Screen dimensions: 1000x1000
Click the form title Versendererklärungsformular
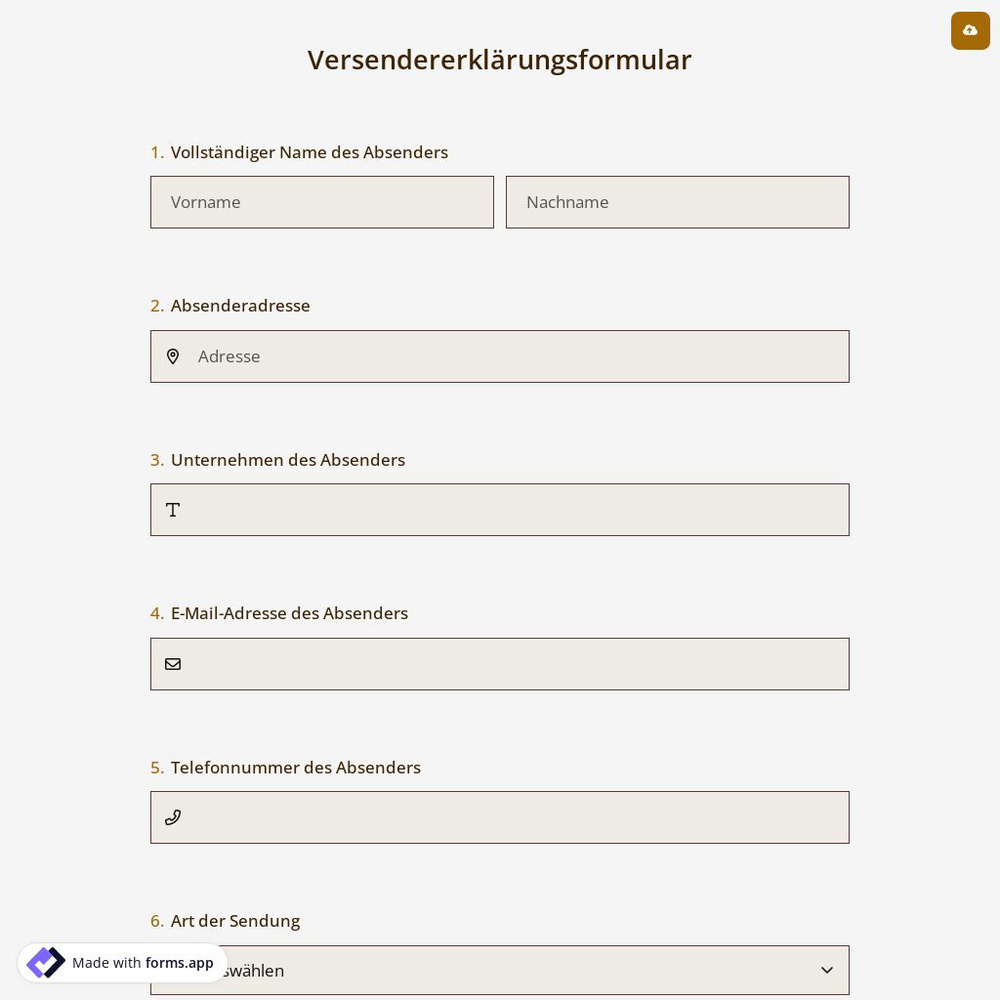pyautogui.click(x=499, y=59)
